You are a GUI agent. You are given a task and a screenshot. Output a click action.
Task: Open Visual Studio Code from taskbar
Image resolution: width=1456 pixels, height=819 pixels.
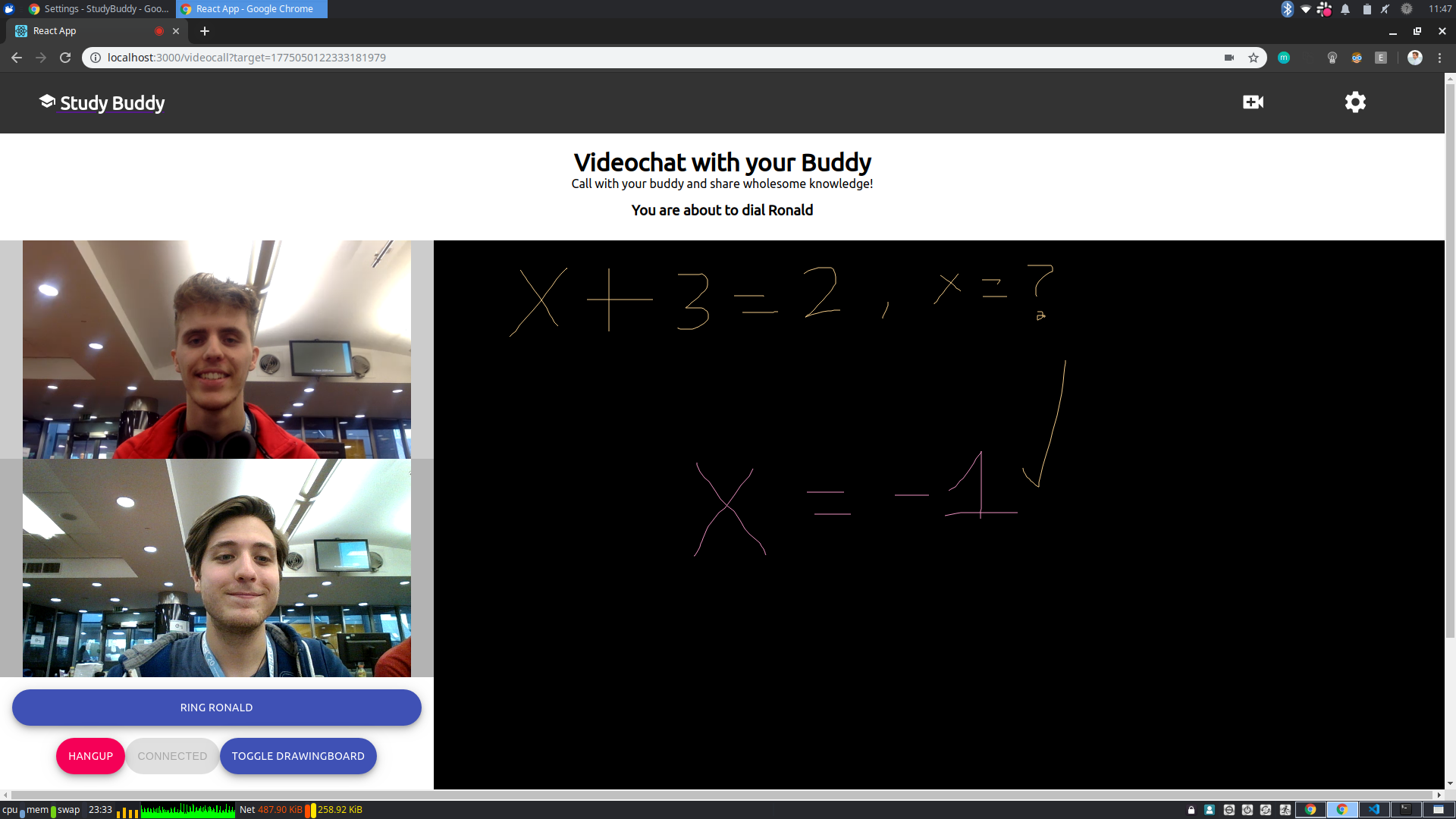pyautogui.click(x=1373, y=809)
